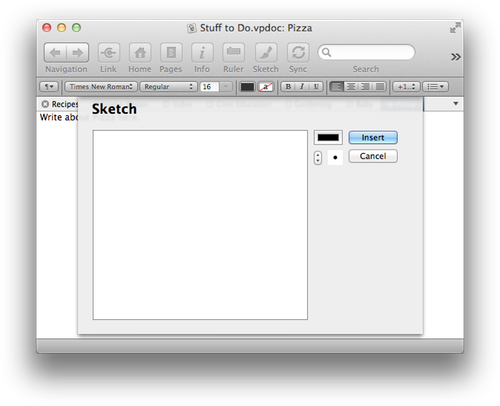Show the Info inspector icon
Image resolution: width=500 pixels, height=406 pixels.
[x=202, y=53]
